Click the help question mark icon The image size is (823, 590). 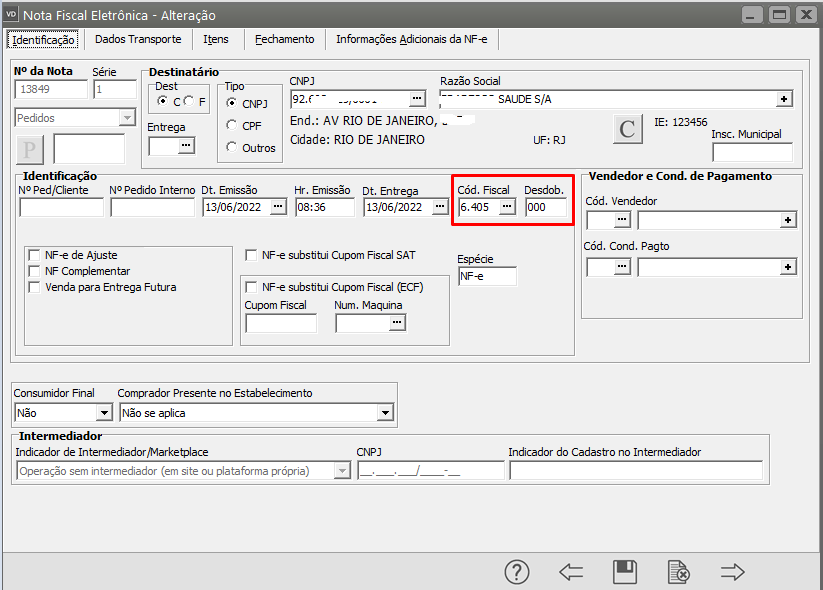(516, 572)
